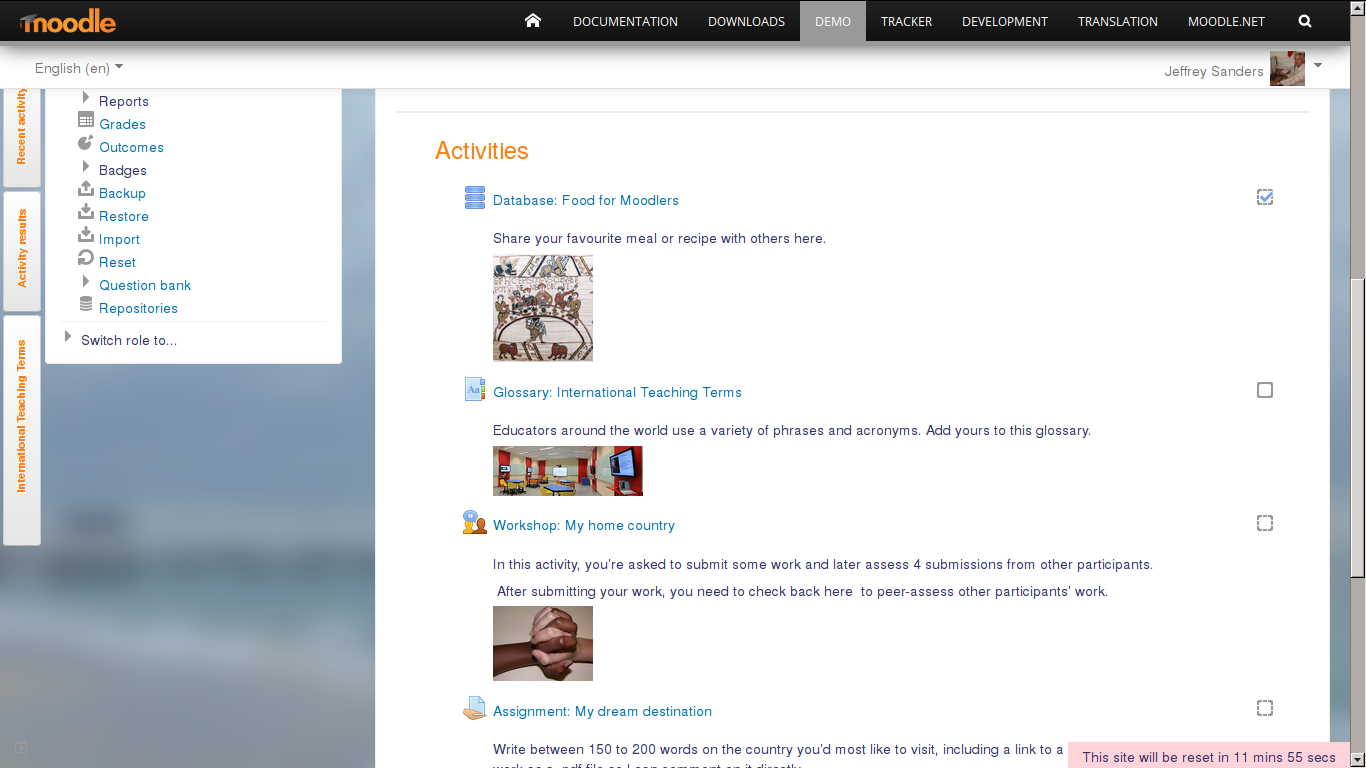The width and height of the screenshot is (1366, 768).
Task: Click Workshop: My home country completion box
Action: [1265, 523]
